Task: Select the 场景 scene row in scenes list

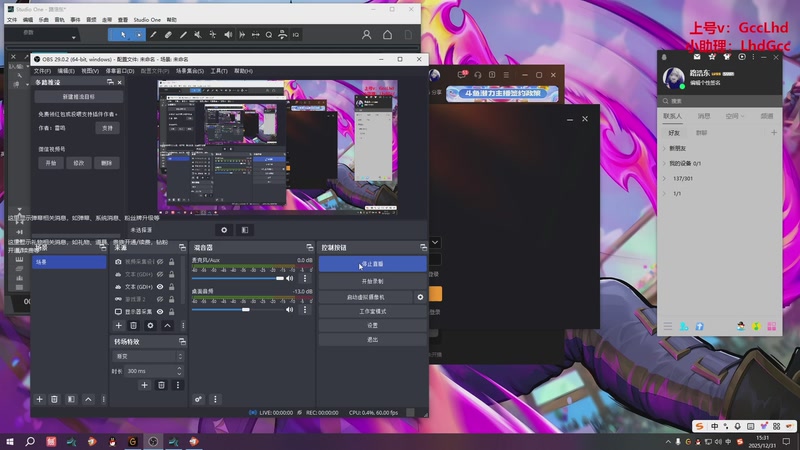Action: [x=69, y=262]
